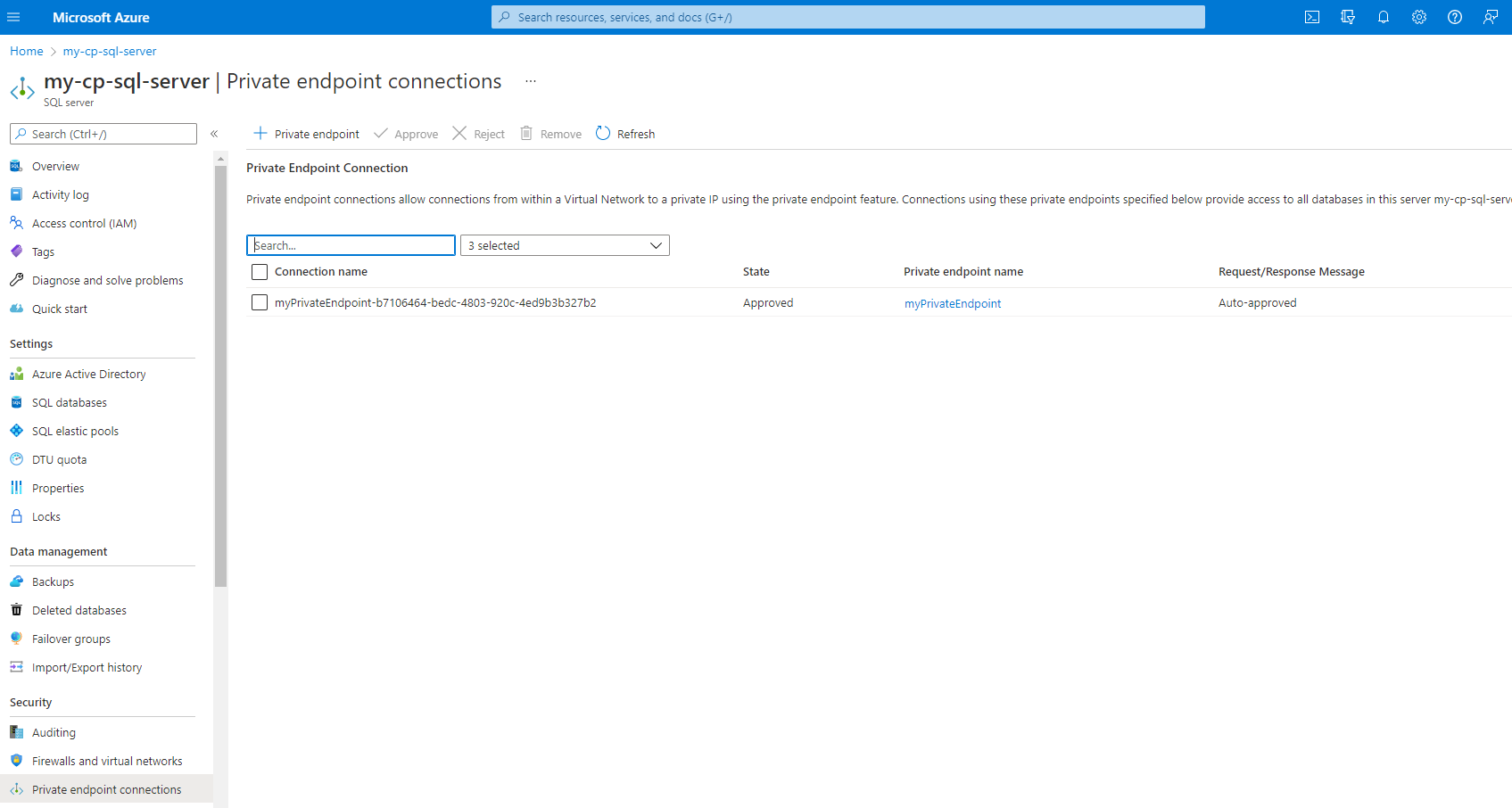Click the SQL server resource icon
The height and width of the screenshot is (808, 1512).
22,88
